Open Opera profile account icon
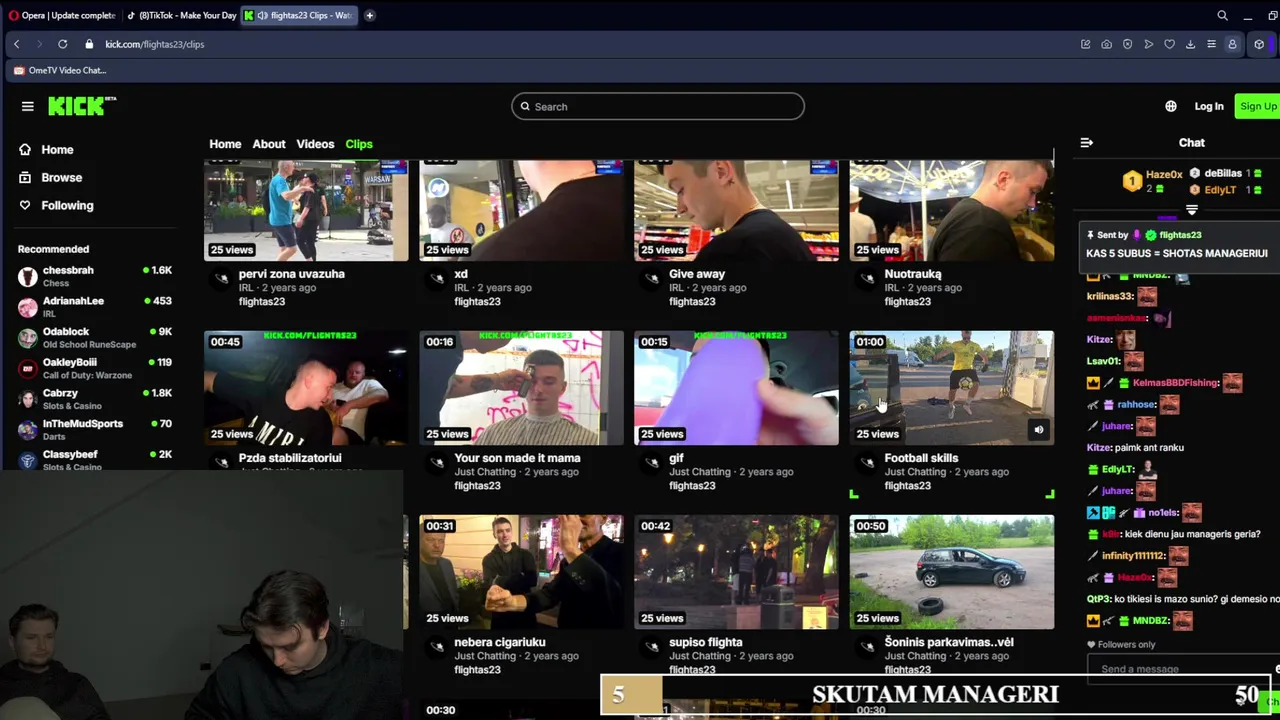 click(x=1232, y=44)
